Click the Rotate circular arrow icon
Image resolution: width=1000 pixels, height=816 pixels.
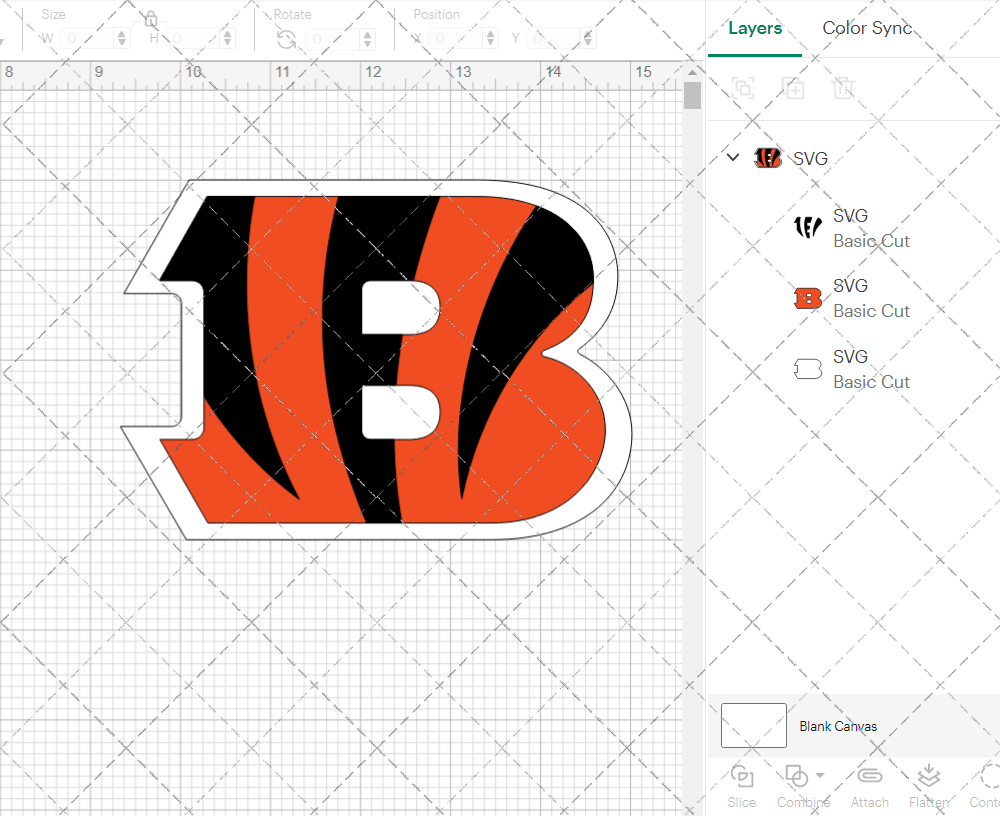tap(286, 40)
